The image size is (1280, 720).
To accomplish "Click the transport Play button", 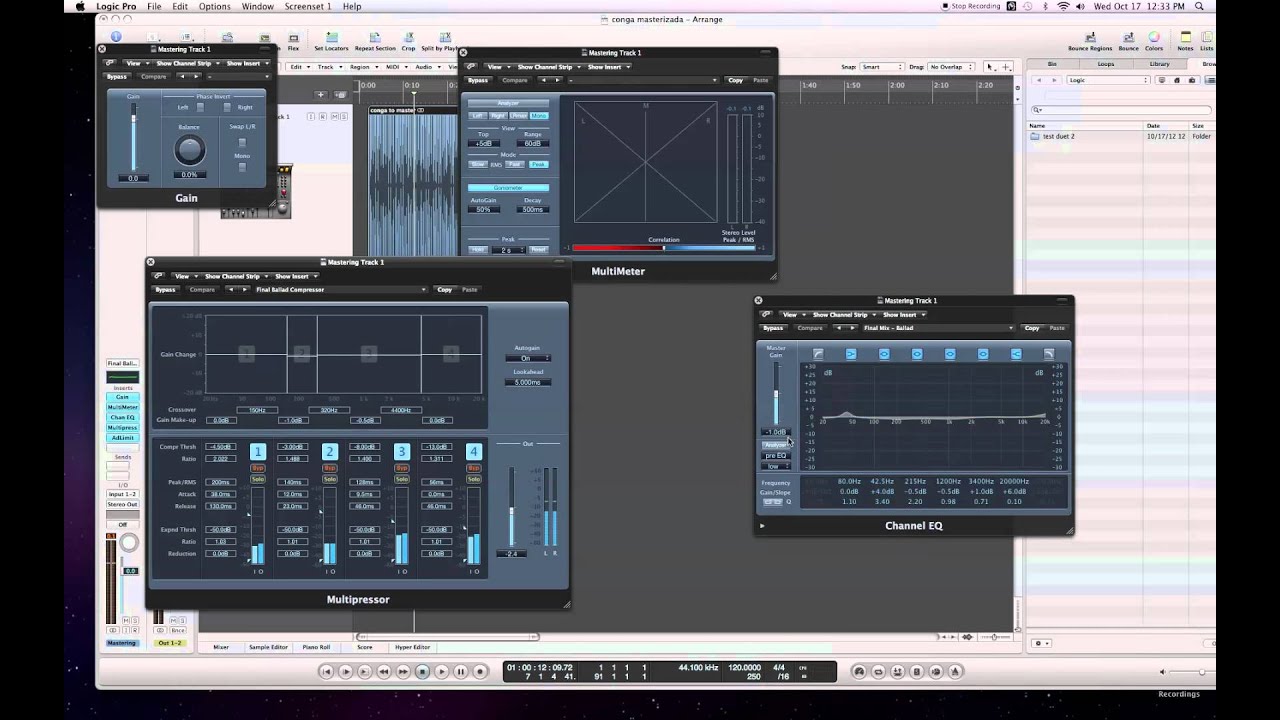I will point(441,672).
